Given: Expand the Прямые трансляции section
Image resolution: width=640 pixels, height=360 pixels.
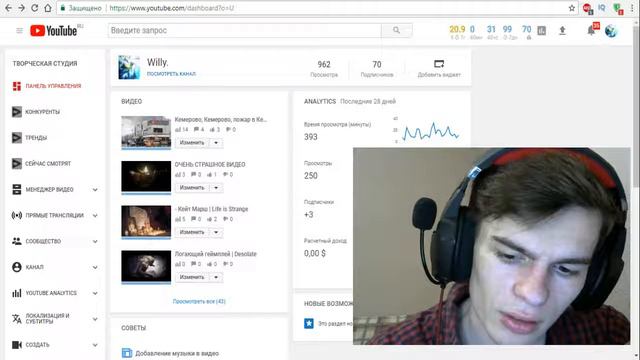Looking at the screenshot, I should [x=95, y=216].
